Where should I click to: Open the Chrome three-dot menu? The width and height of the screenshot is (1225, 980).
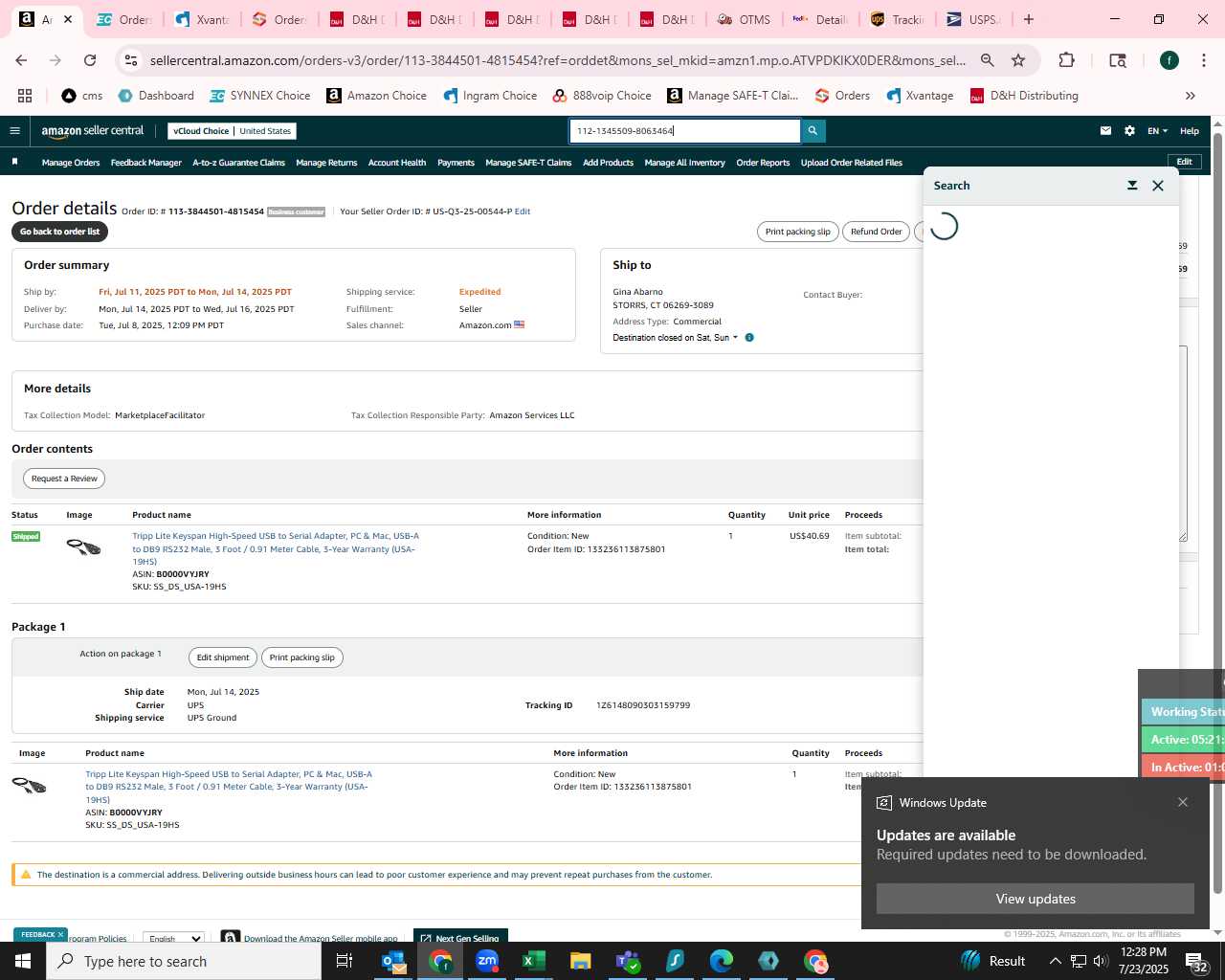point(1203,60)
